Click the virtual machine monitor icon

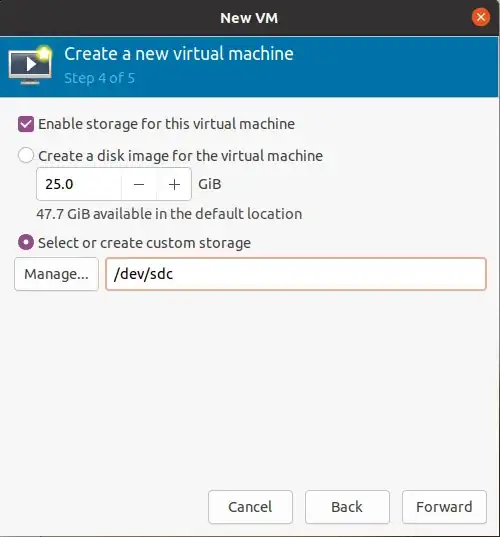coord(30,65)
